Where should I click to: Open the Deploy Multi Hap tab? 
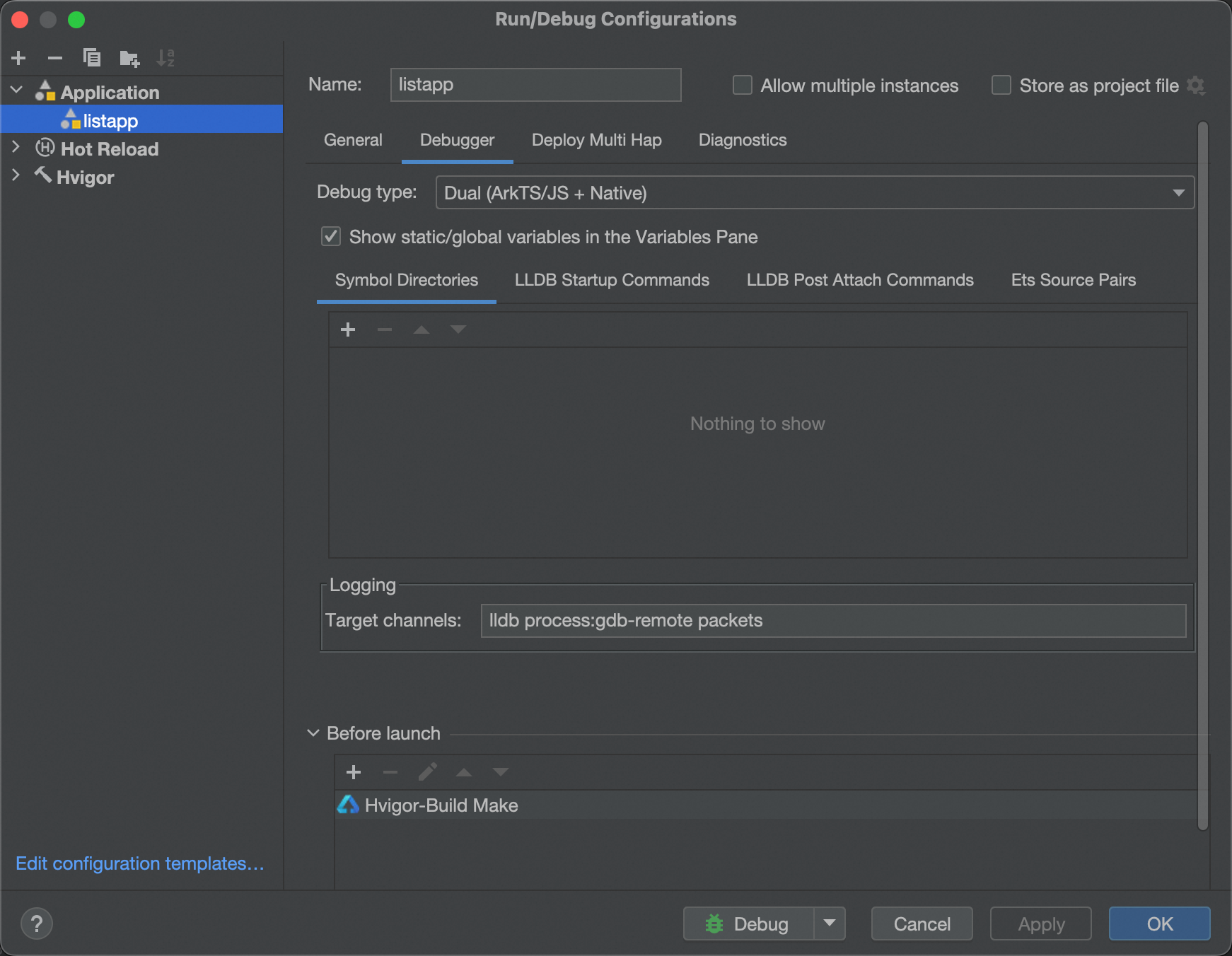click(x=596, y=140)
